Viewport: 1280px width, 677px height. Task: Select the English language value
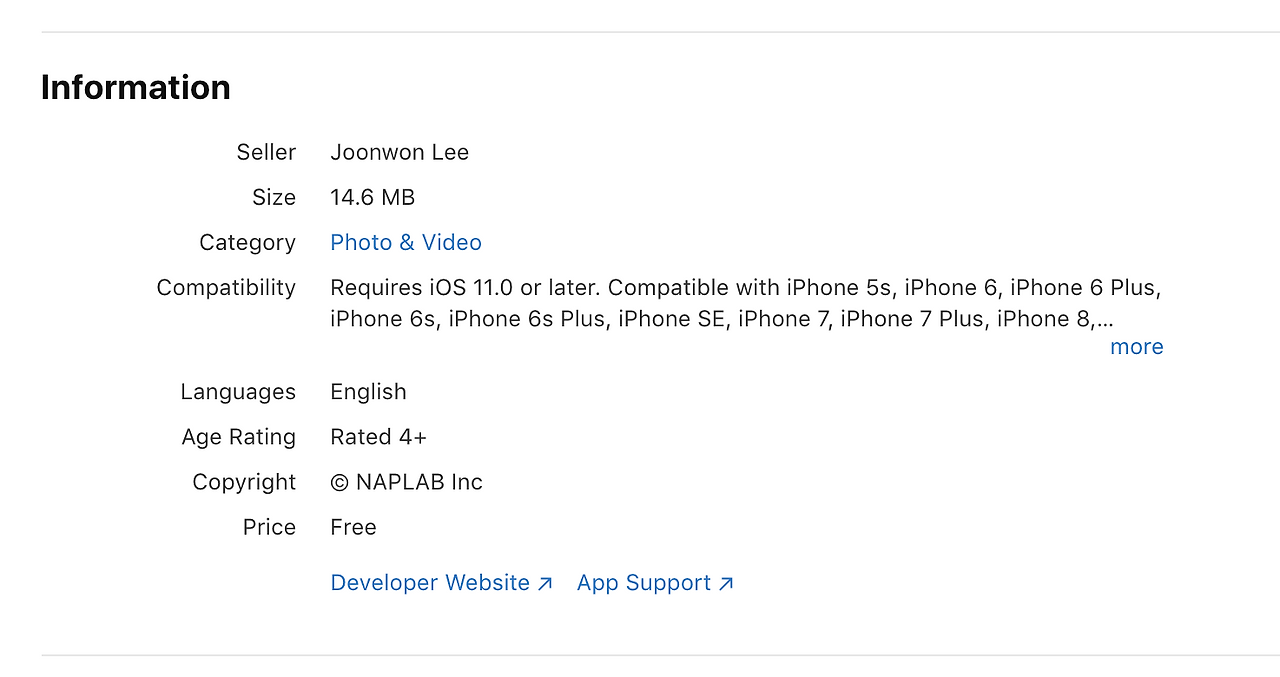coord(368,392)
